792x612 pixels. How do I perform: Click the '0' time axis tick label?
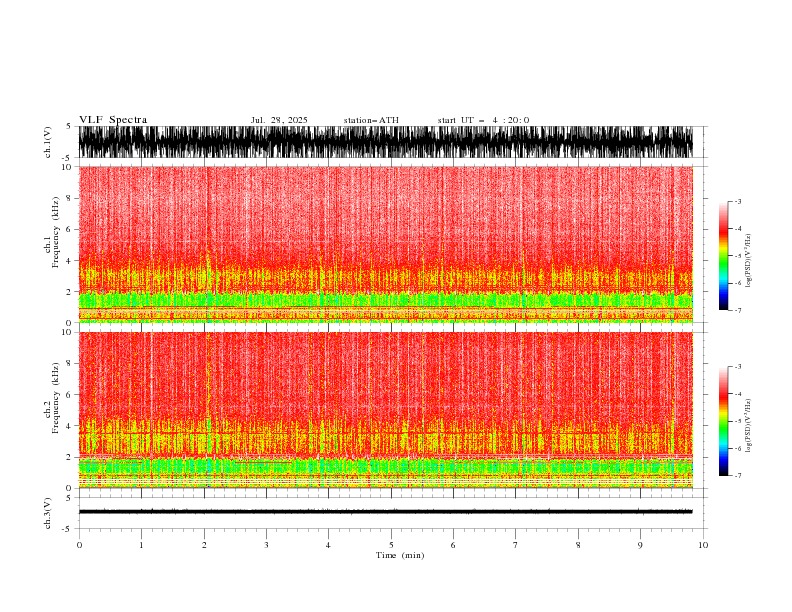[79, 545]
